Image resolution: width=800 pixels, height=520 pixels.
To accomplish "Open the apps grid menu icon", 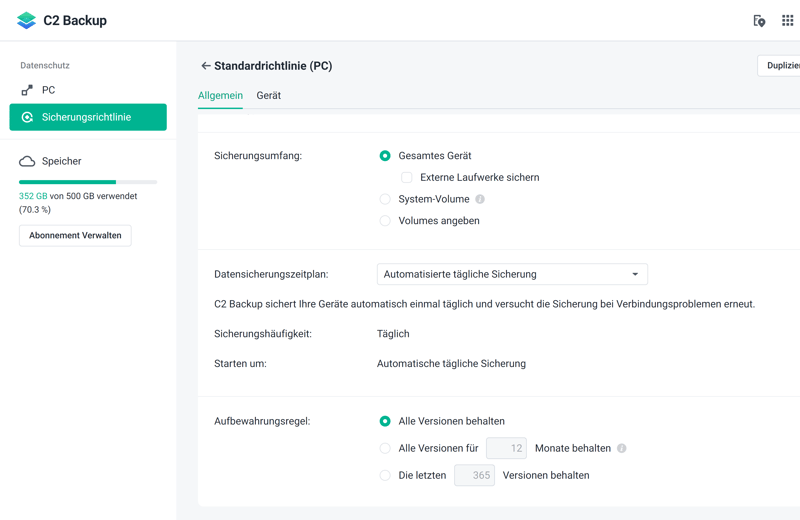I will click(787, 20).
